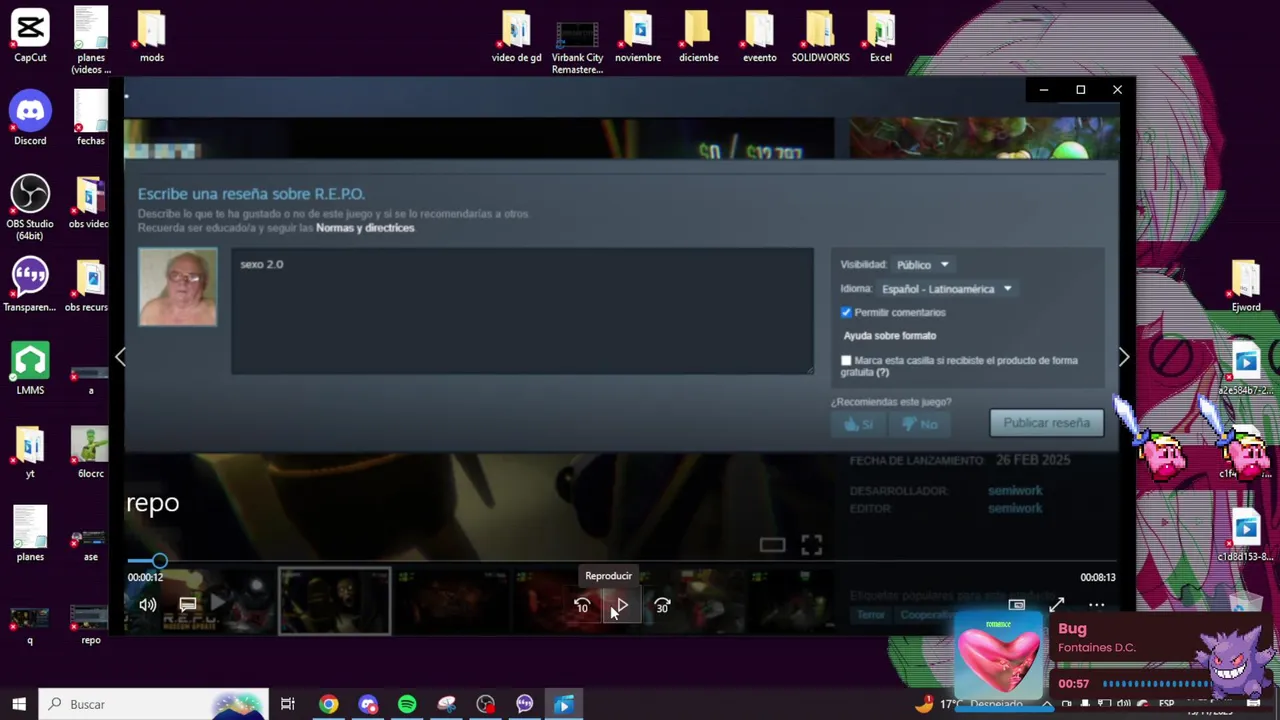Open the OBS Studio (64bit) shortcut
Image resolution: width=1280 pixels, height=720 pixels.
30,207
